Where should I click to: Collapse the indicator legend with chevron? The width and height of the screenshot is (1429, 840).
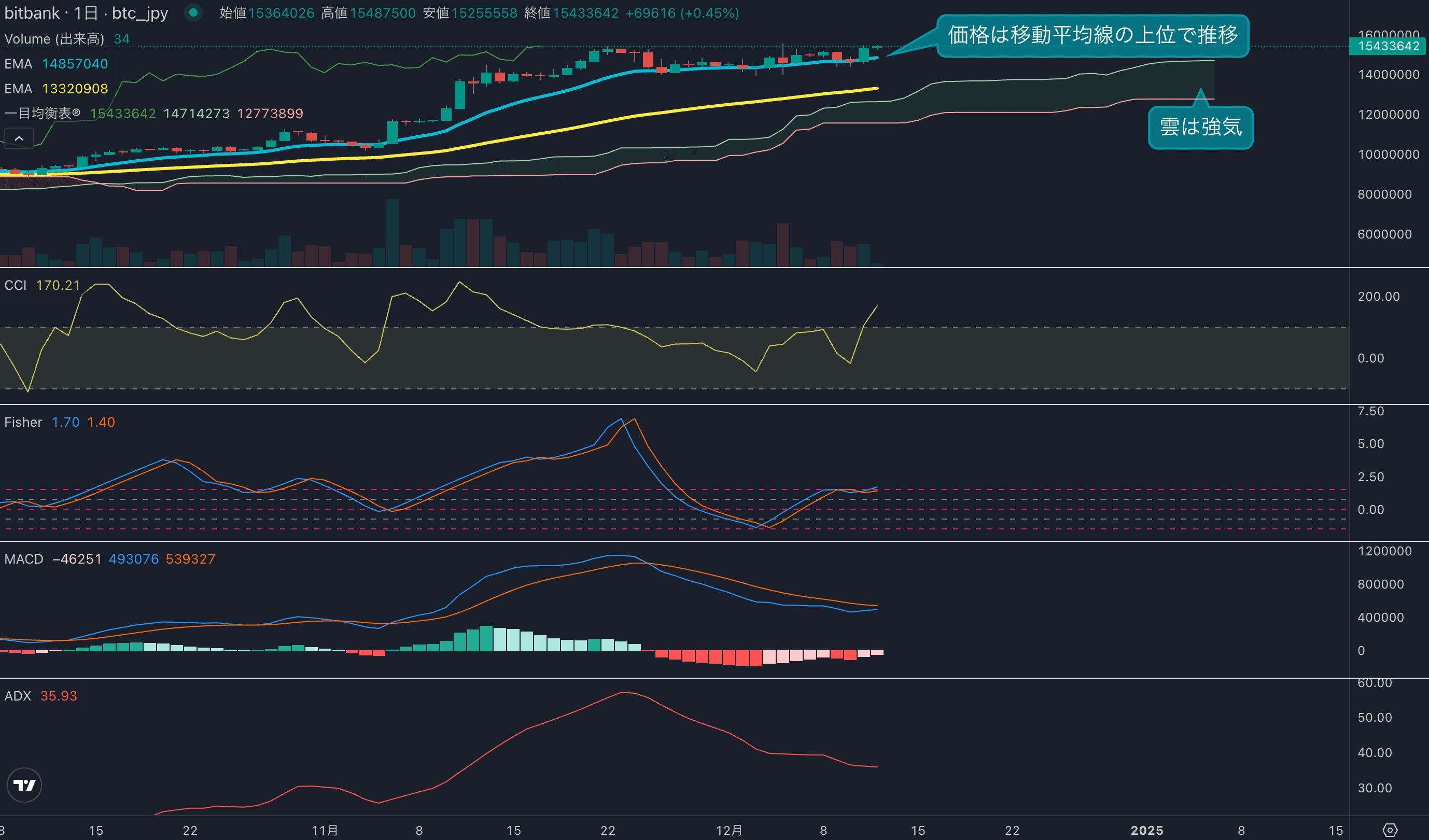coord(19,138)
